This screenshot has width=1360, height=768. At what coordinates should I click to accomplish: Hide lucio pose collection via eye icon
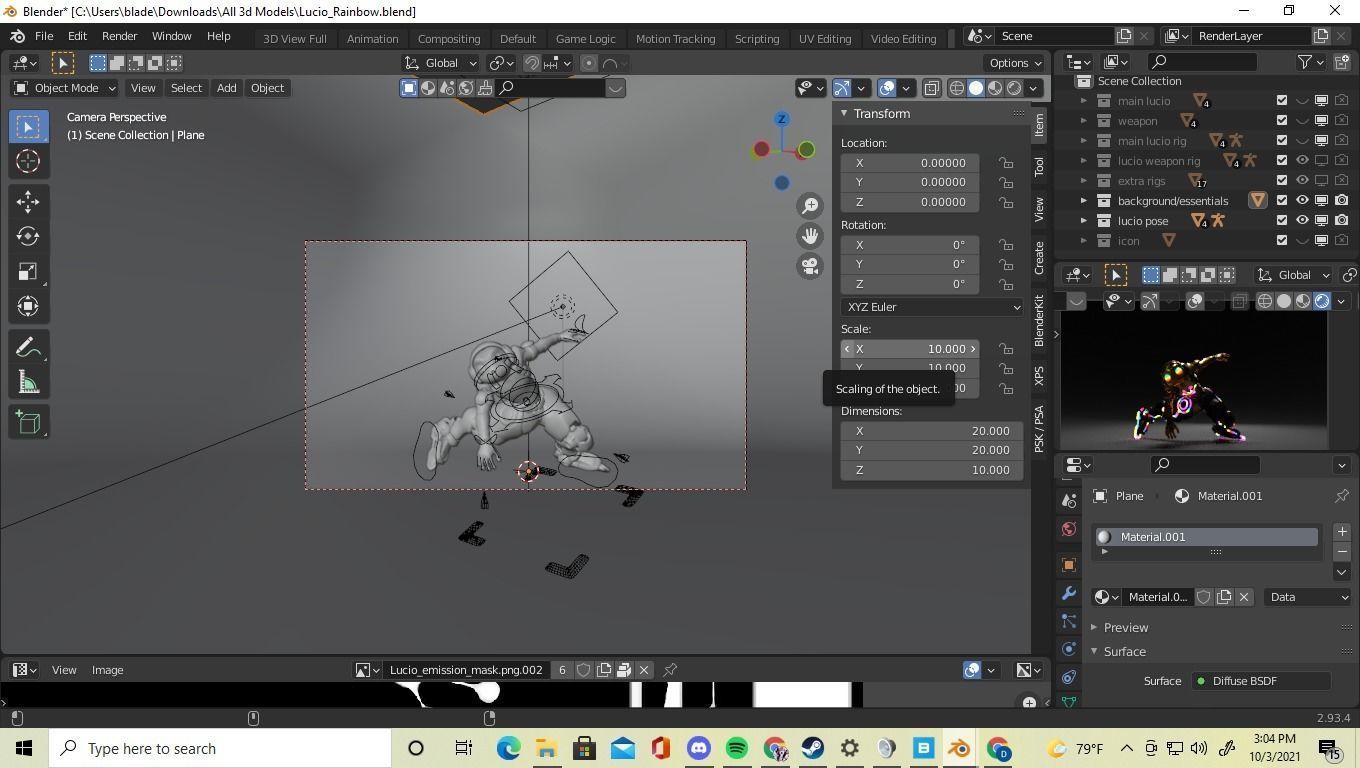click(x=1302, y=221)
